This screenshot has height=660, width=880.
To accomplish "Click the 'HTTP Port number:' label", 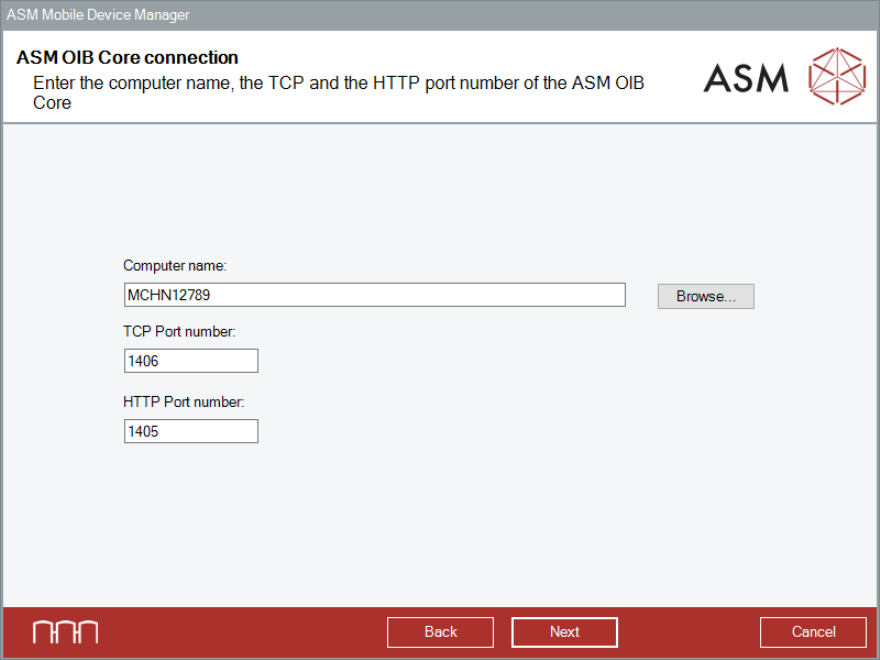I will tap(184, 402).
